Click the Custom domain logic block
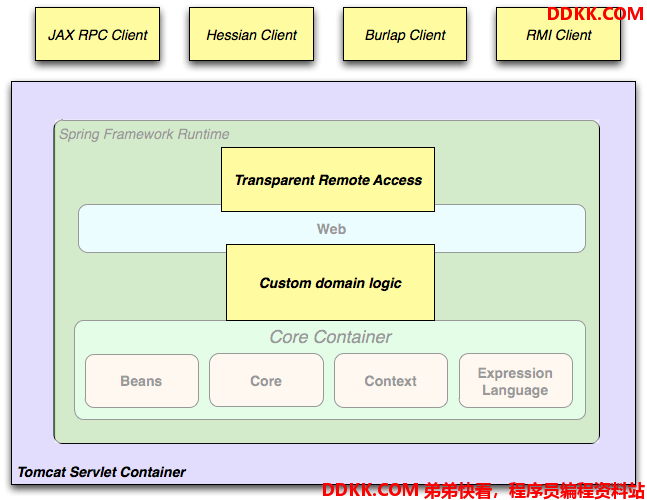 (331, 283)
